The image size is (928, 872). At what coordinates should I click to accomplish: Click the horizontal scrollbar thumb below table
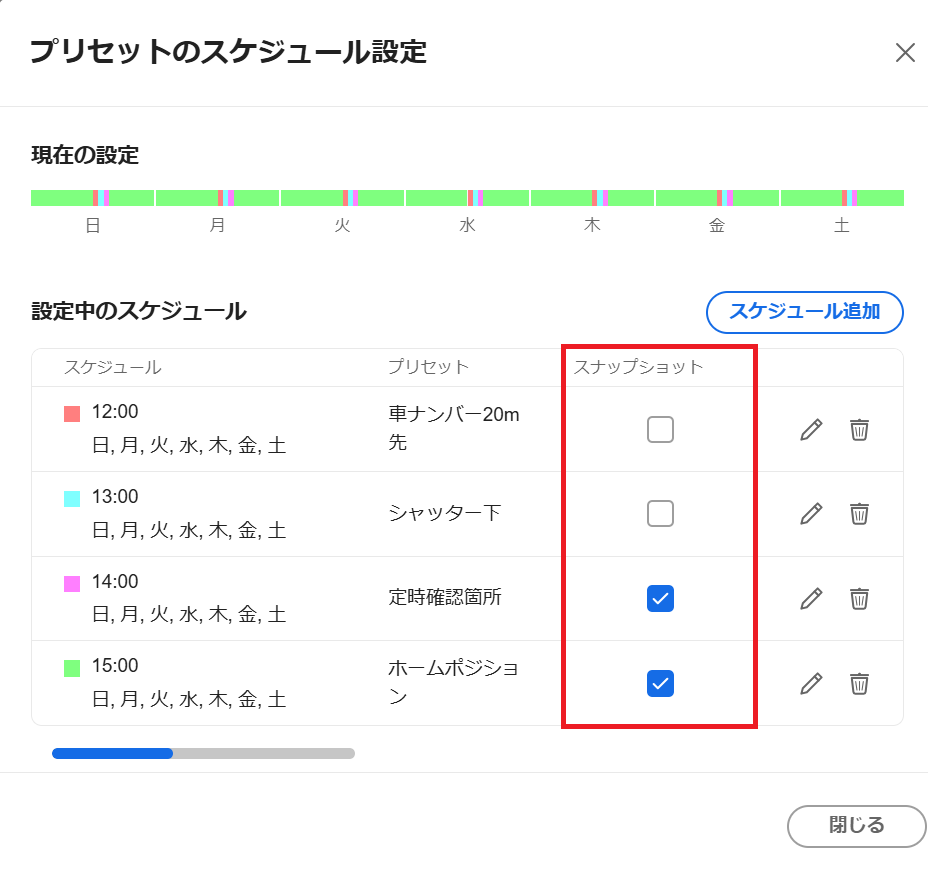pos(112,754)
